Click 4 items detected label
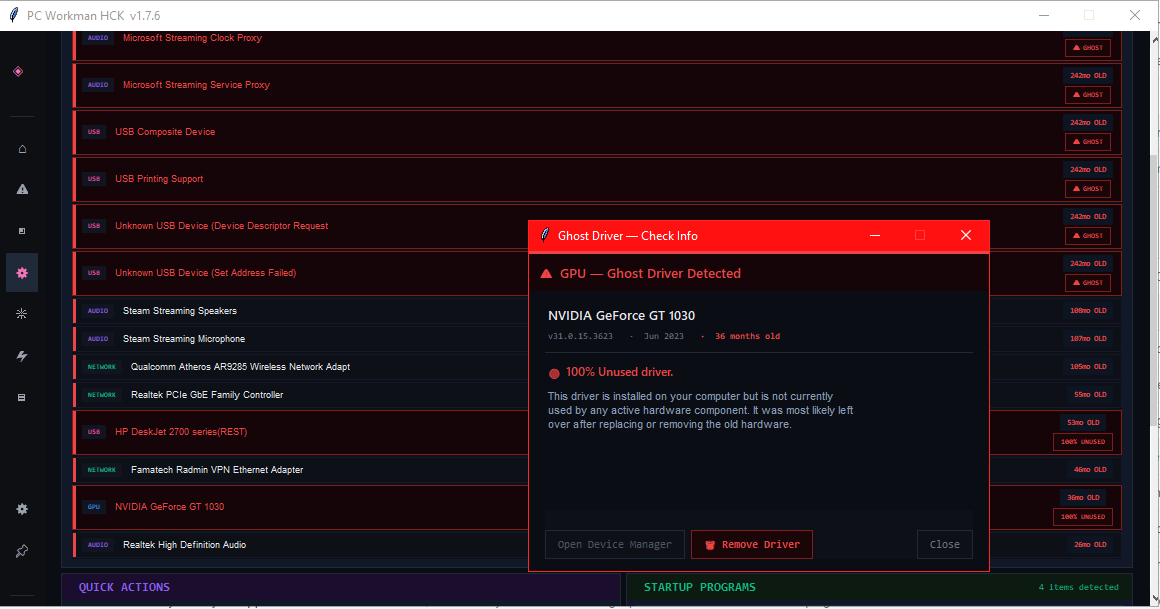 (1079, 588)
